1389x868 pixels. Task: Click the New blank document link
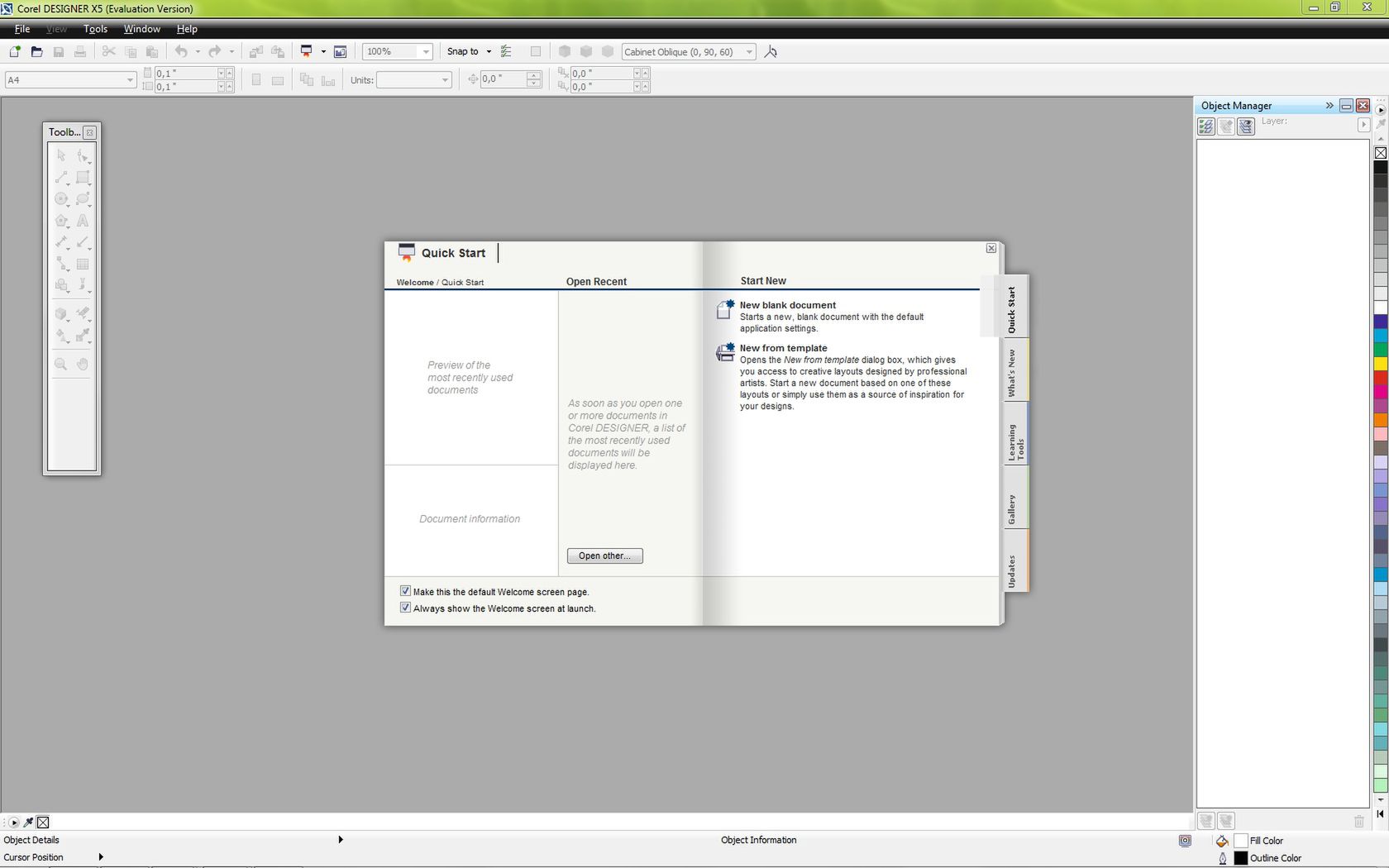tap(787, 305)
